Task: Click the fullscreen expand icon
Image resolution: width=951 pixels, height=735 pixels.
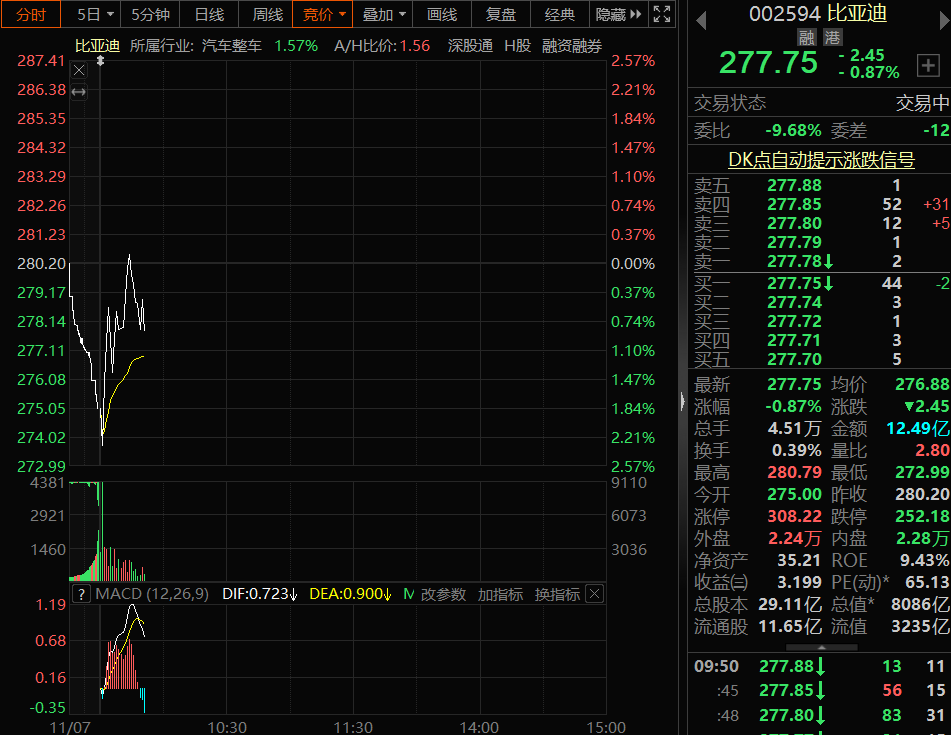Action: (662, 15)
